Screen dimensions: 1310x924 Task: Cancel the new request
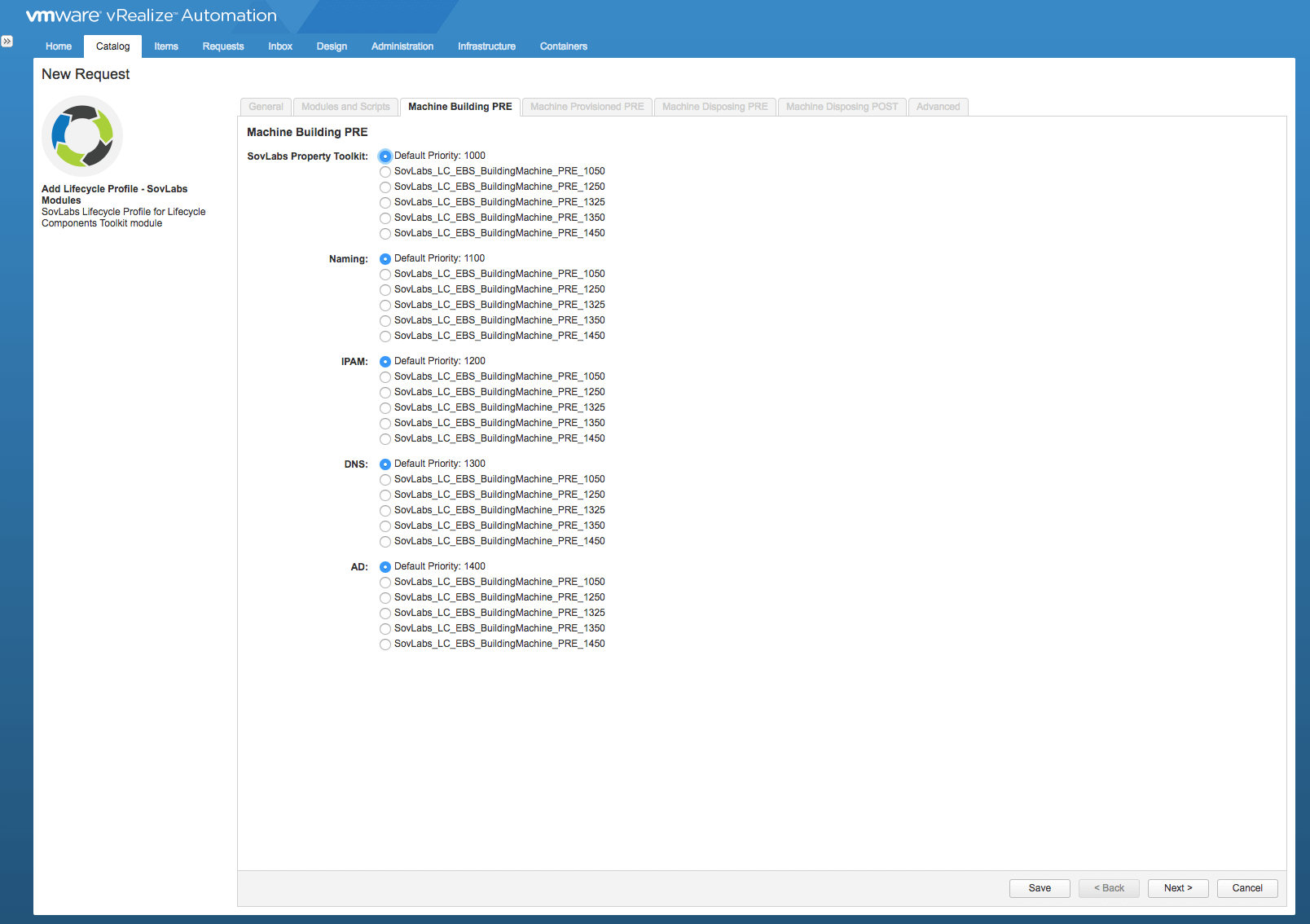(x=1246, y=888)
